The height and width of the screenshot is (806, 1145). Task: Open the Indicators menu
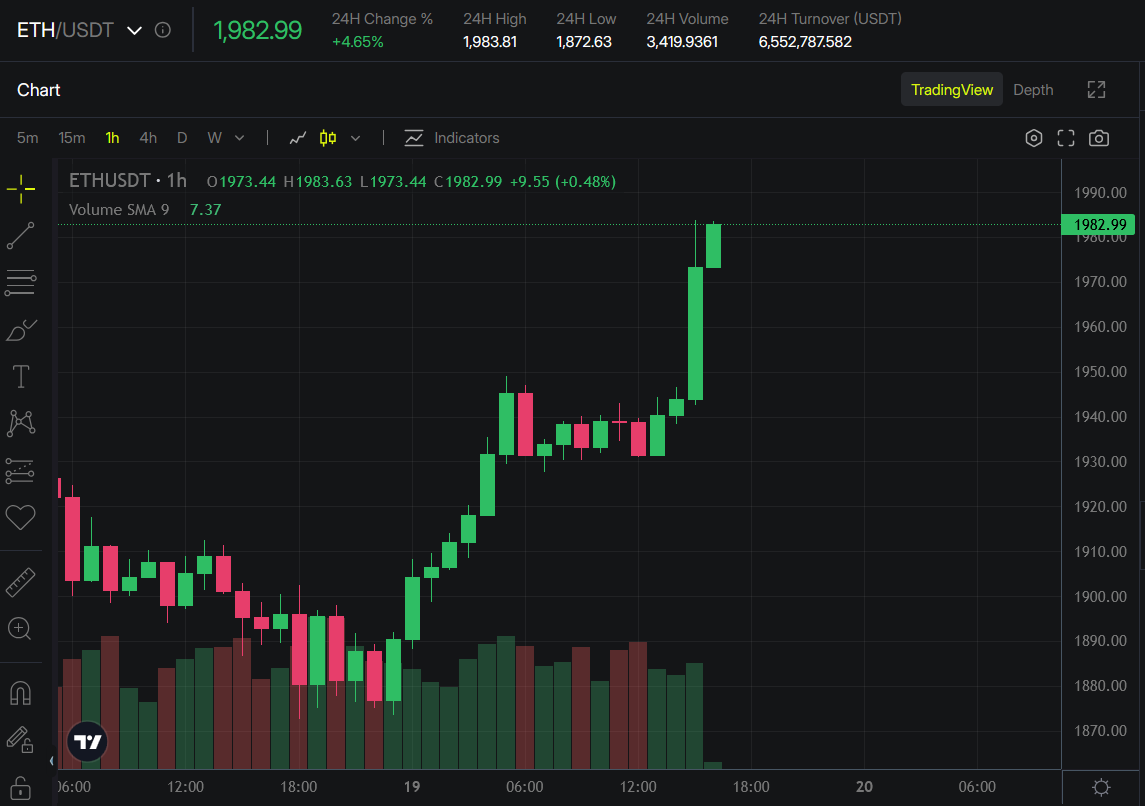(452, 138)
